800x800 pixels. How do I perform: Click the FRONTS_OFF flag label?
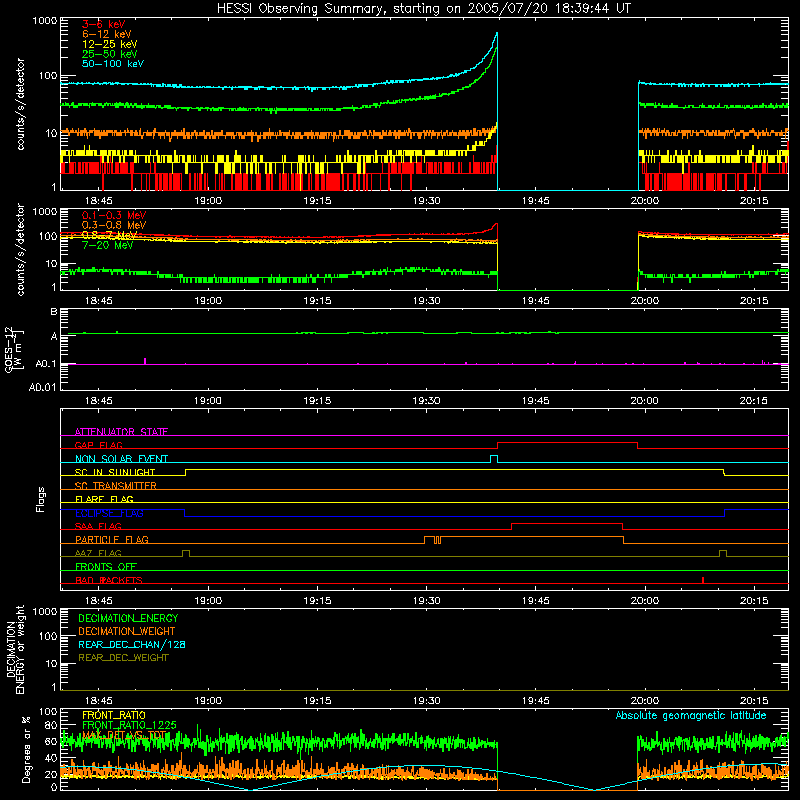click(x=106, y=566)
